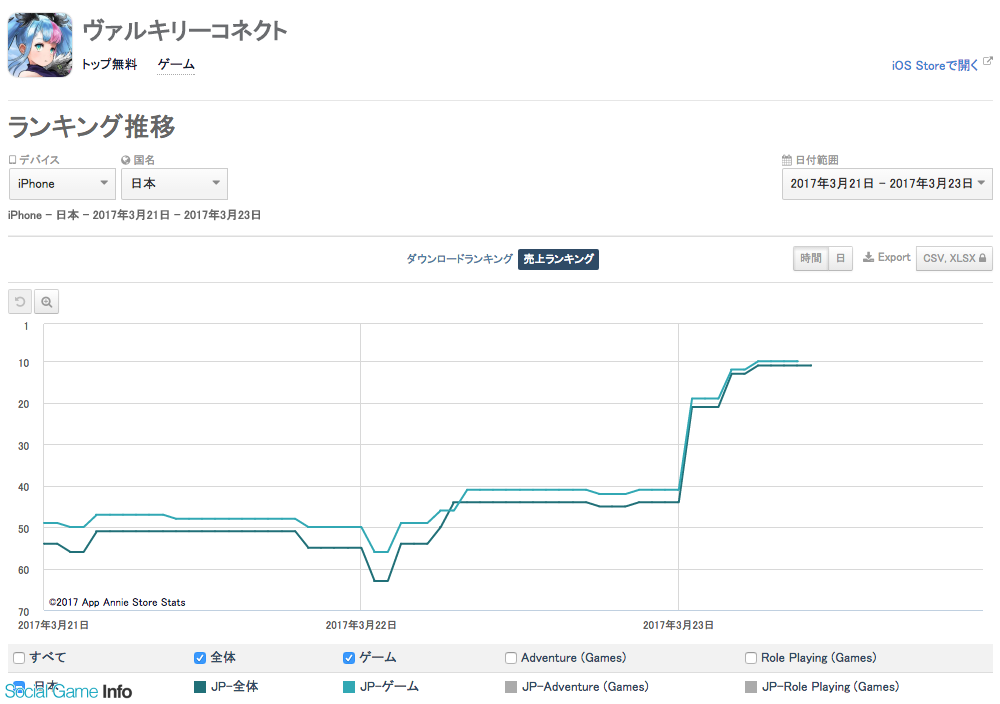
Task: Click the calendar icon beside 日付範囲
Action: tap(787, 160)
